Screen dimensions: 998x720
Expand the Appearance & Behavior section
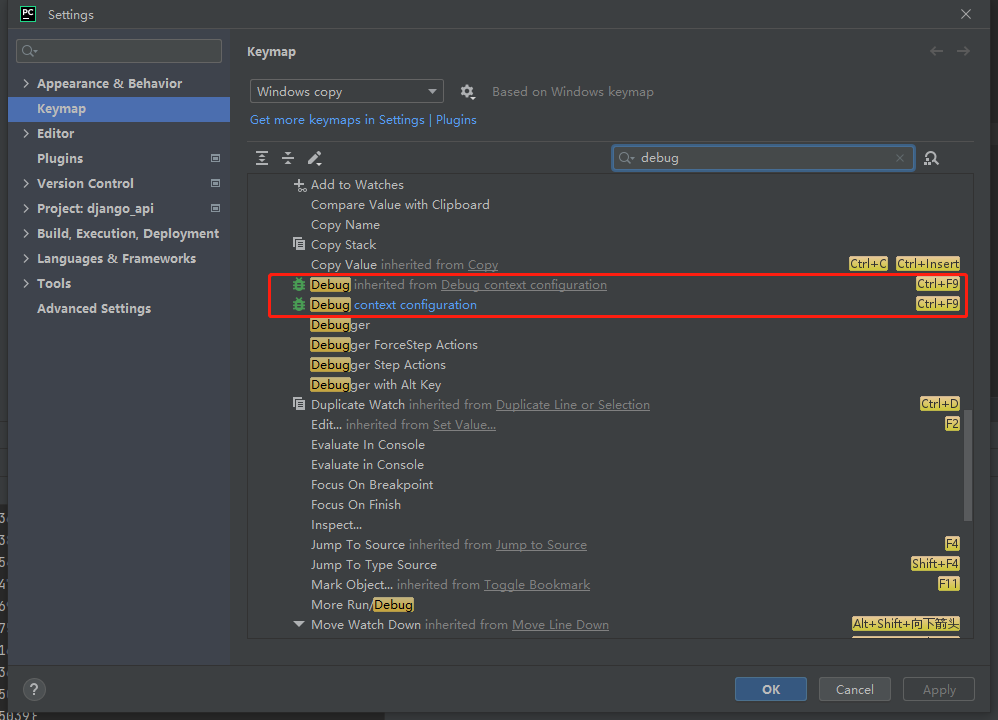pos(26,84)
